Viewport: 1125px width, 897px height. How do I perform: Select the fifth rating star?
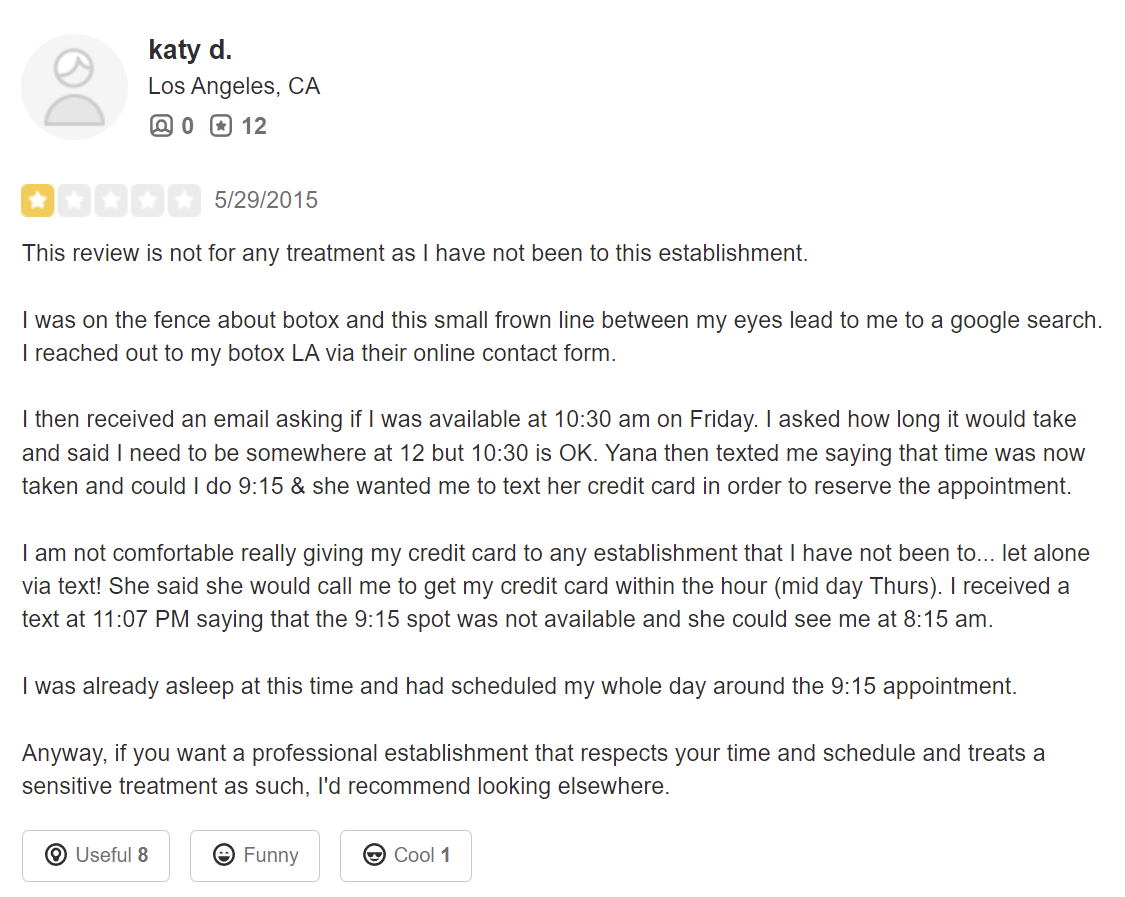coord(184,200)
